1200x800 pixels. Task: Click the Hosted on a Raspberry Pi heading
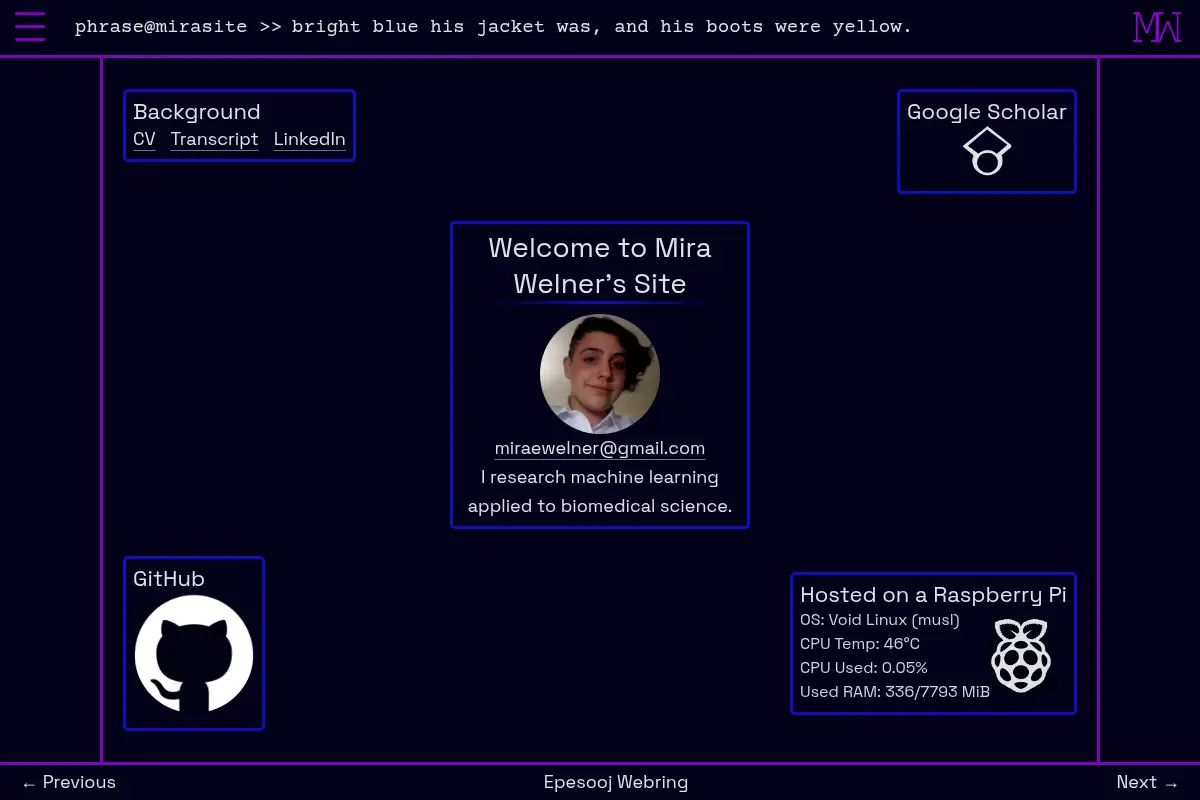[933, 595]
